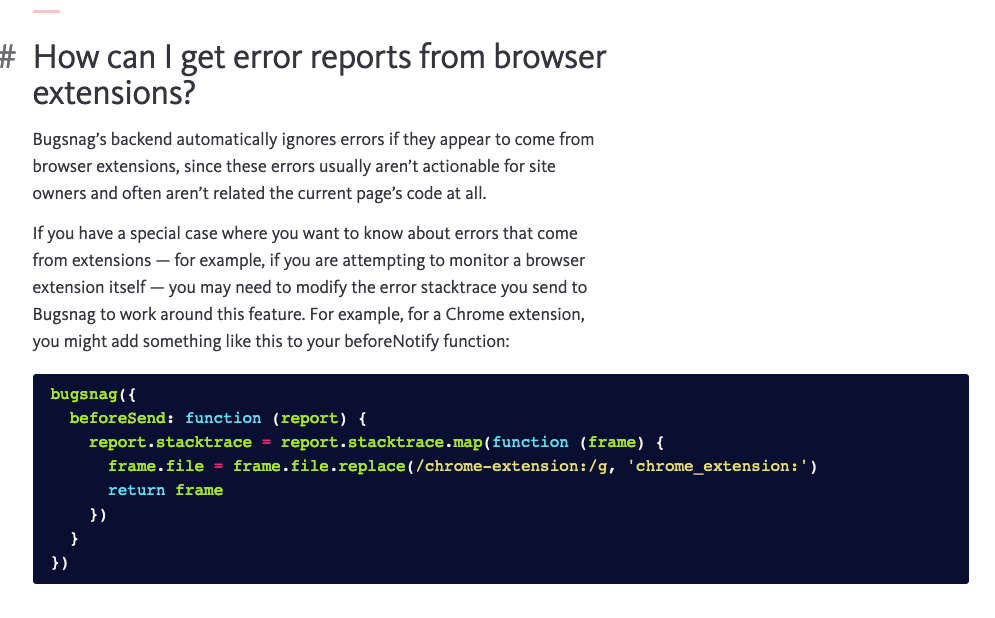Click the string 'chrome_extension:' in the code
This screenshot has width=995, height=618.
coord(718,466)
